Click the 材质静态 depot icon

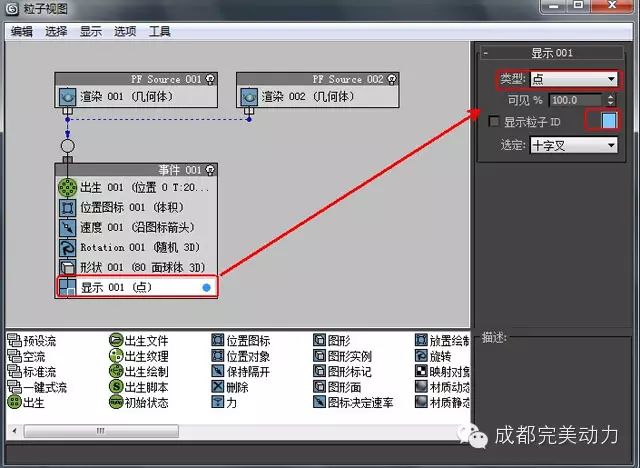[421, 402]
